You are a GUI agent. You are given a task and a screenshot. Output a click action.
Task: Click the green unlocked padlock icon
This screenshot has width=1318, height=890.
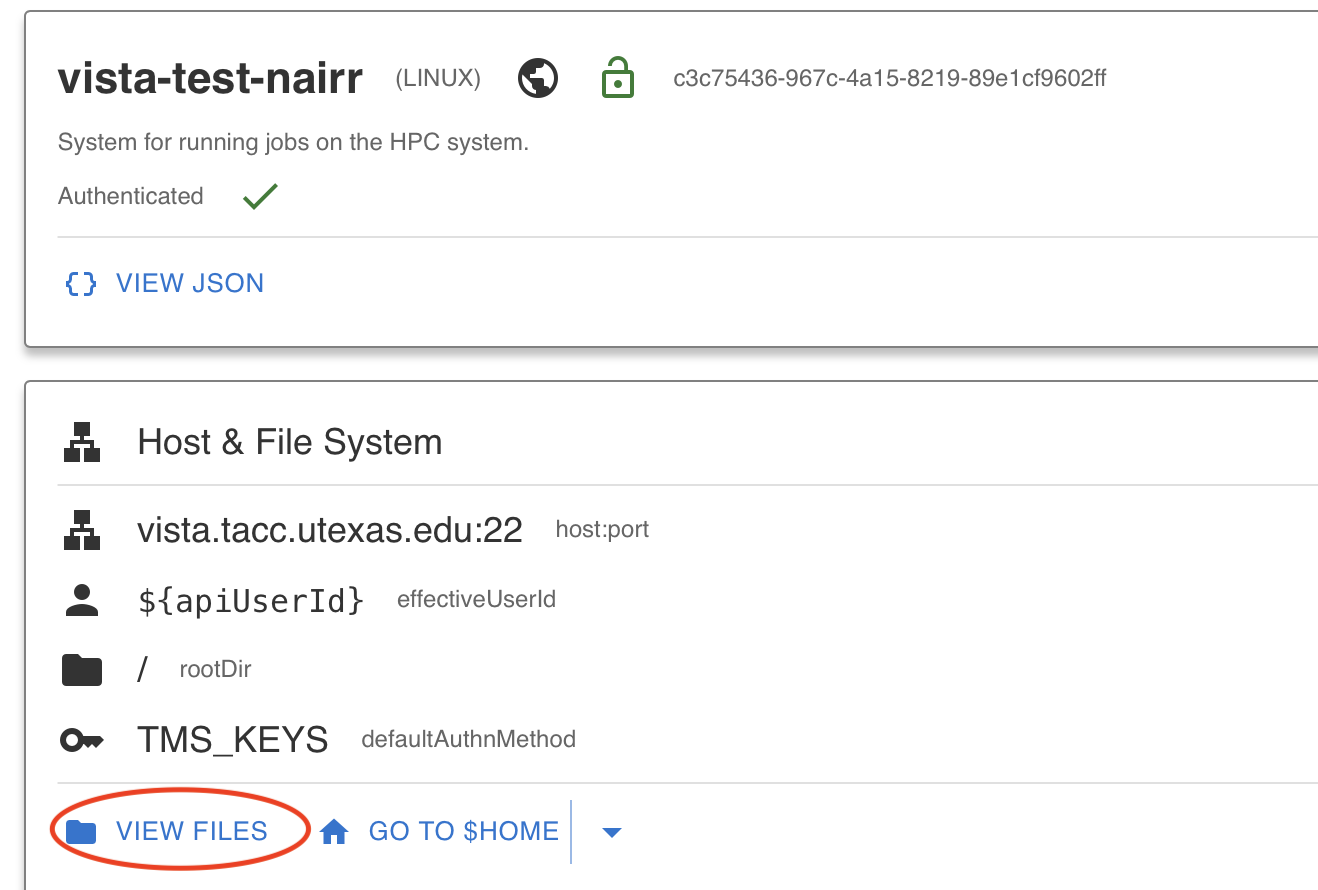(617, 78)
